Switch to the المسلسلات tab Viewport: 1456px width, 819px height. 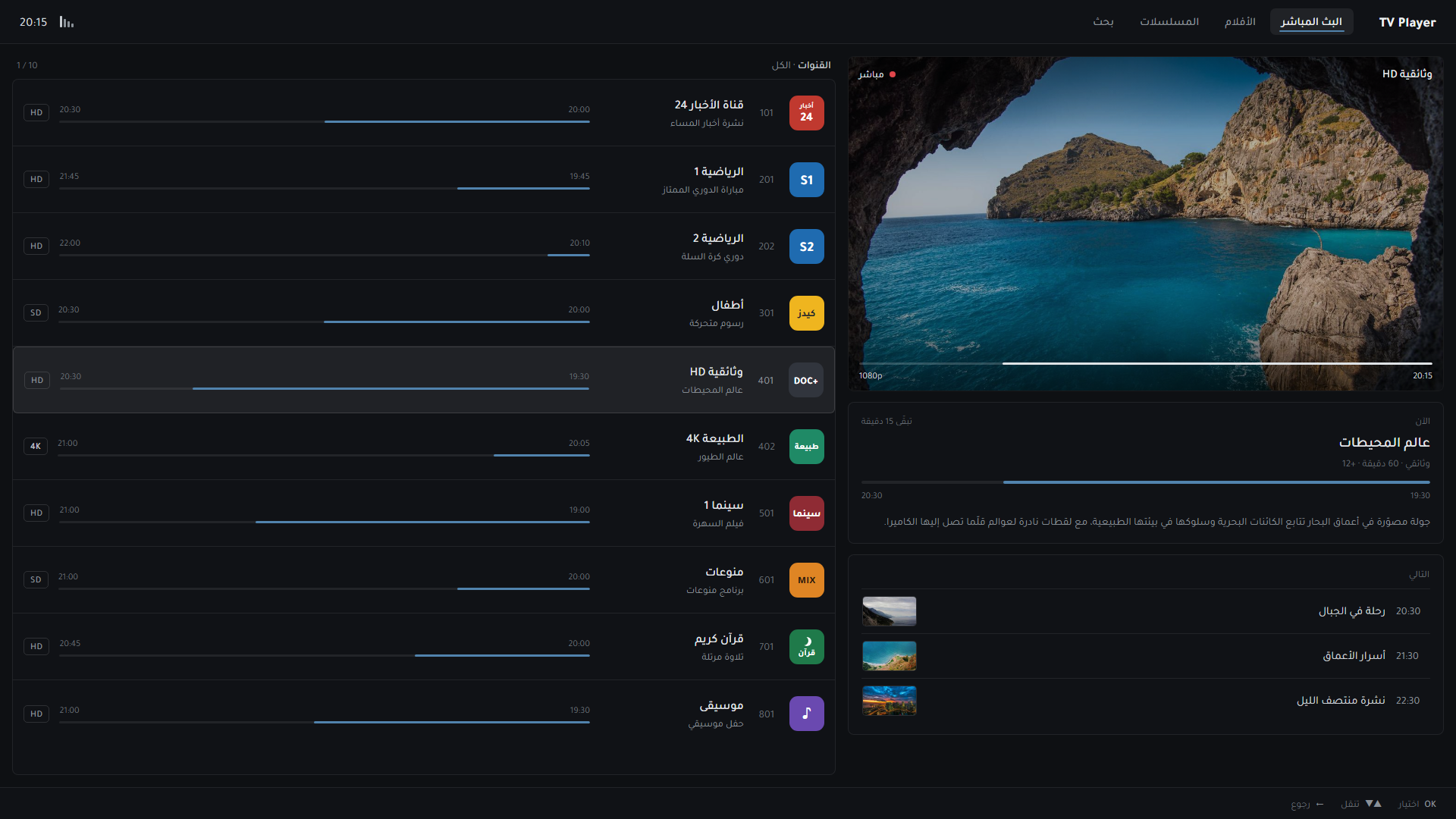click(x=1169, y=22)
